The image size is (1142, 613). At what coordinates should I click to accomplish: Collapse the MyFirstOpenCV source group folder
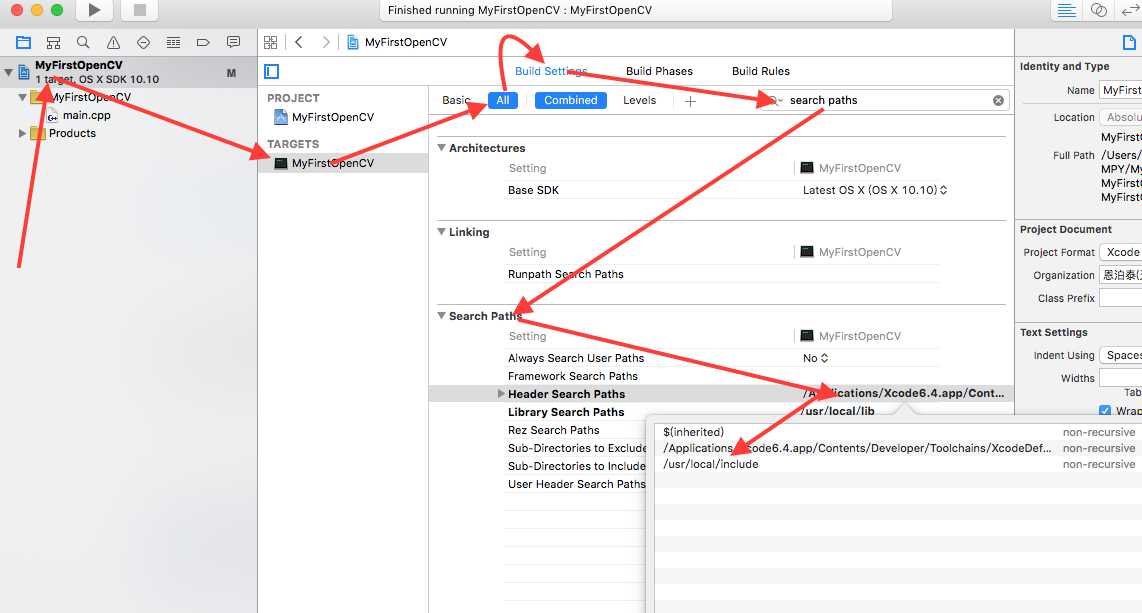point(23,97)
